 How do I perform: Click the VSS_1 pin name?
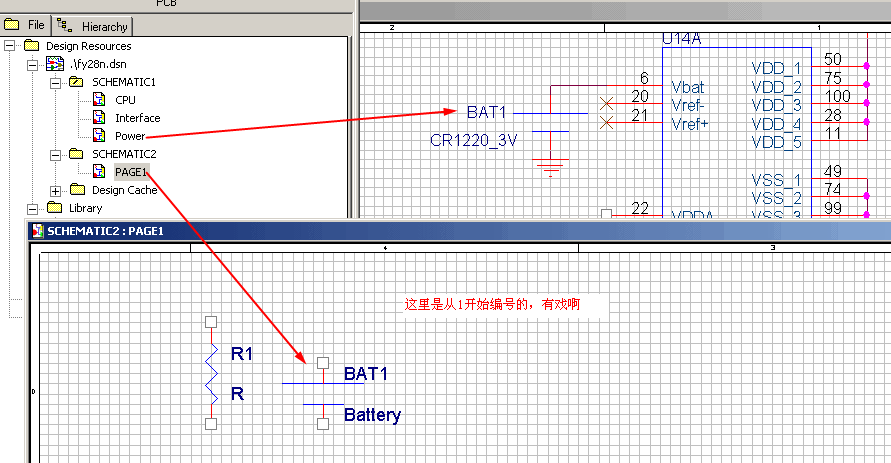(x=776, y=180)
